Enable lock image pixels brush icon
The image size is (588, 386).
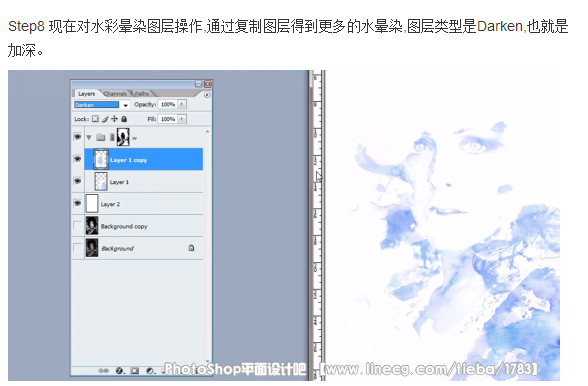tap(105, 119)
